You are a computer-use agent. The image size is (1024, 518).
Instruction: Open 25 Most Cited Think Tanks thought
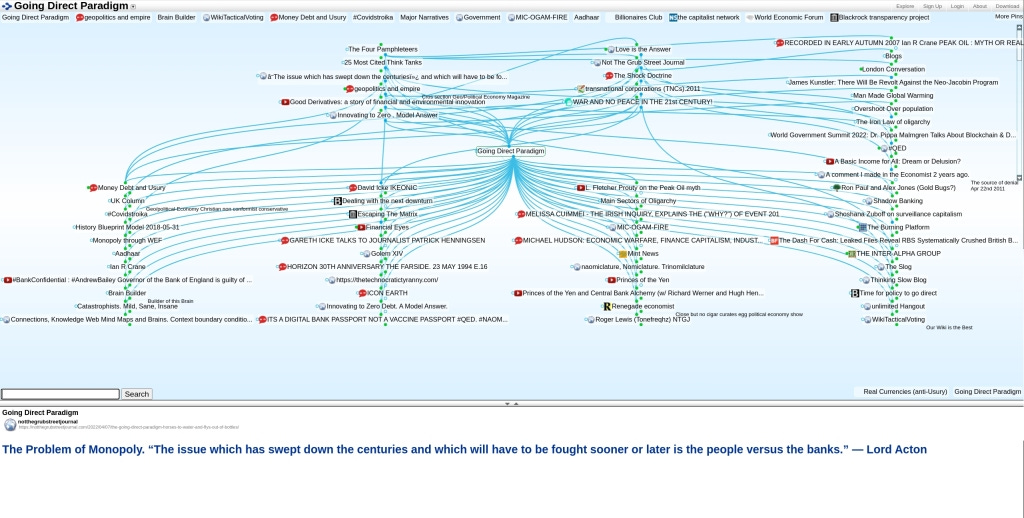383,63
